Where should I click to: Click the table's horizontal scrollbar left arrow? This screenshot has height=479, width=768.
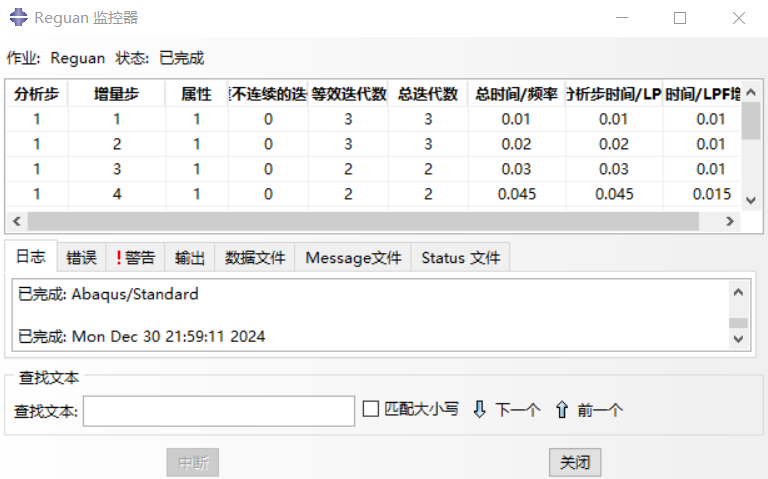coord(17,221)
